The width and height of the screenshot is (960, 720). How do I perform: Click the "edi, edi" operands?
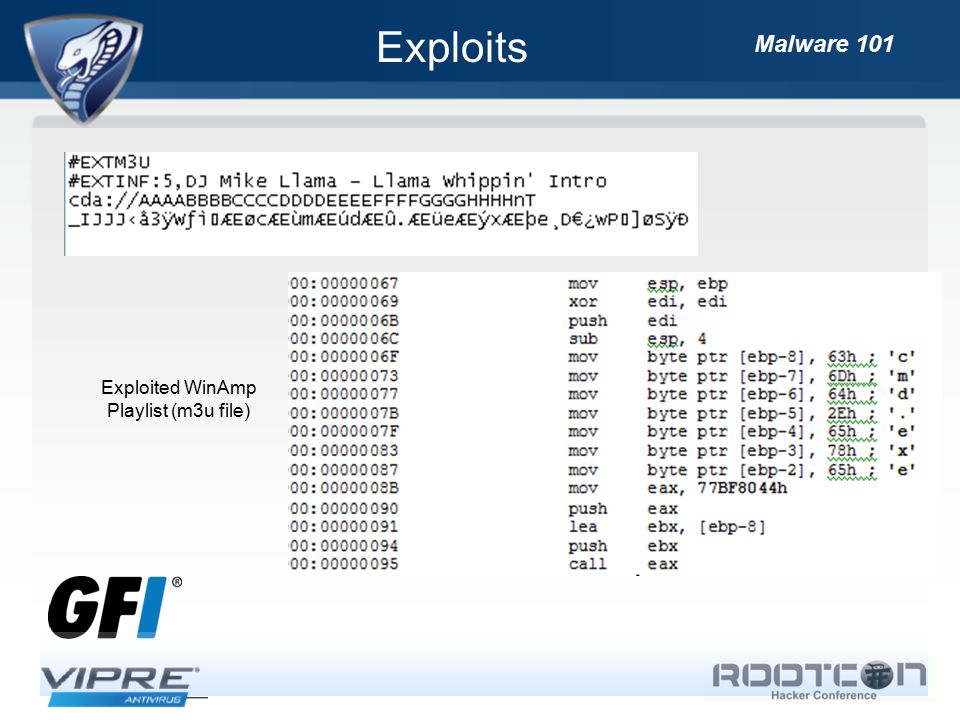coord(688,302)
